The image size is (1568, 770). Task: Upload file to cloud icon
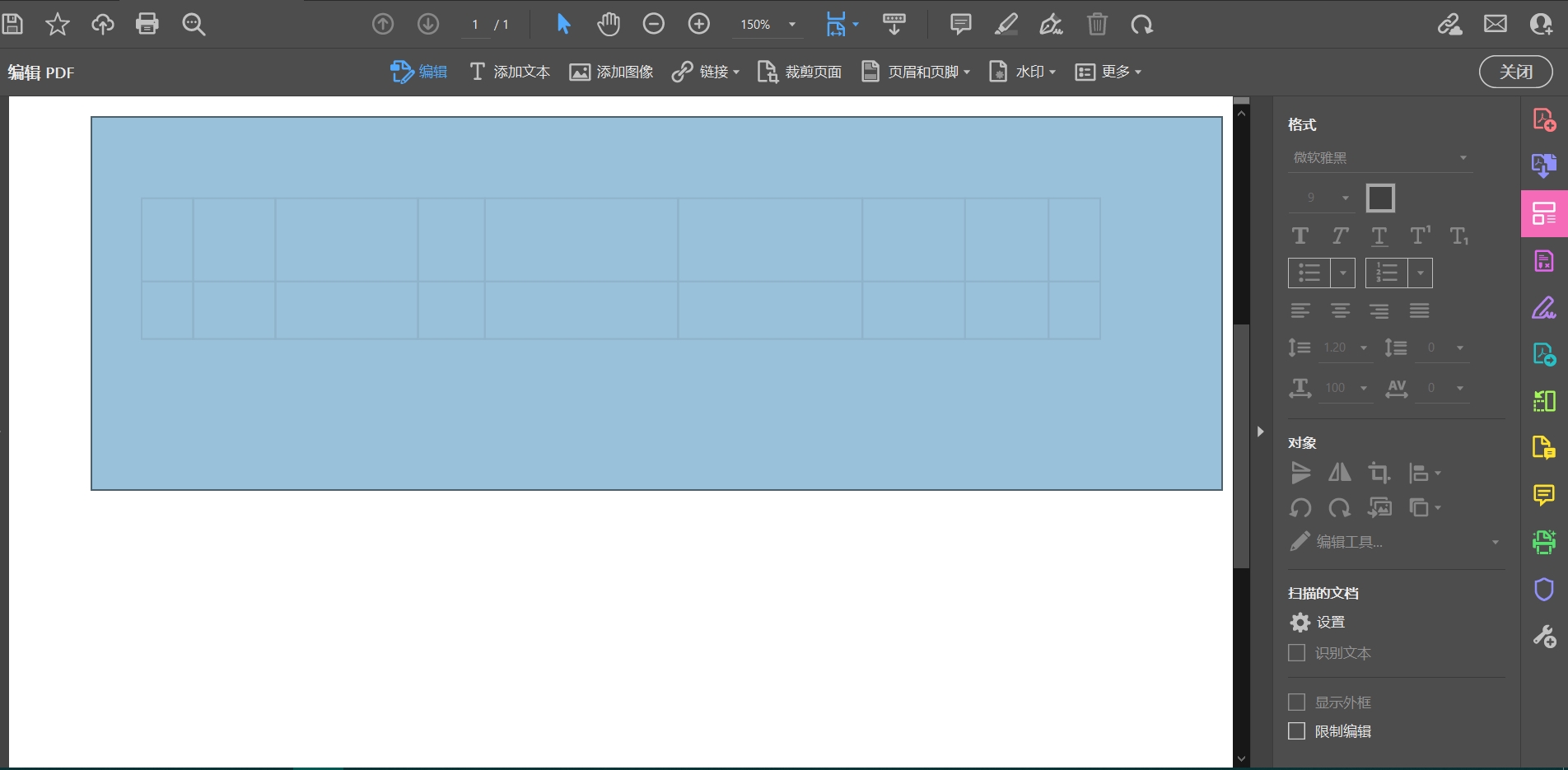(102, 24)
